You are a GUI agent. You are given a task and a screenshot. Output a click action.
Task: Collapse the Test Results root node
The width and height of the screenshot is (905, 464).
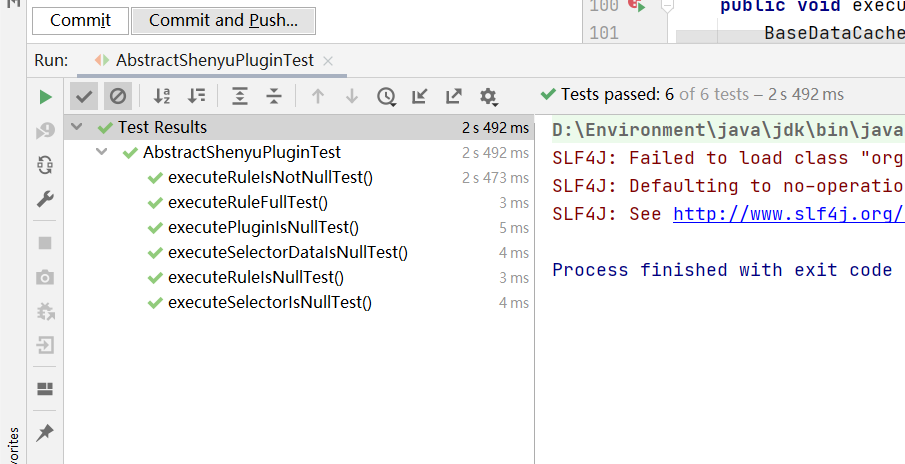pos(76,127)
